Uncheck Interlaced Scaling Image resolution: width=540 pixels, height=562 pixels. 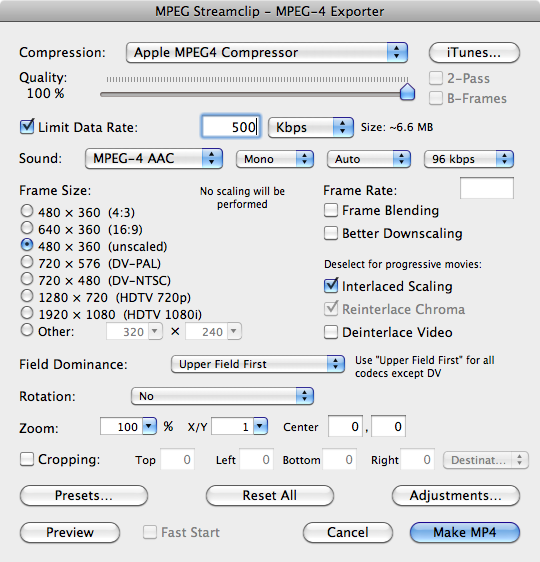[331, 286]
